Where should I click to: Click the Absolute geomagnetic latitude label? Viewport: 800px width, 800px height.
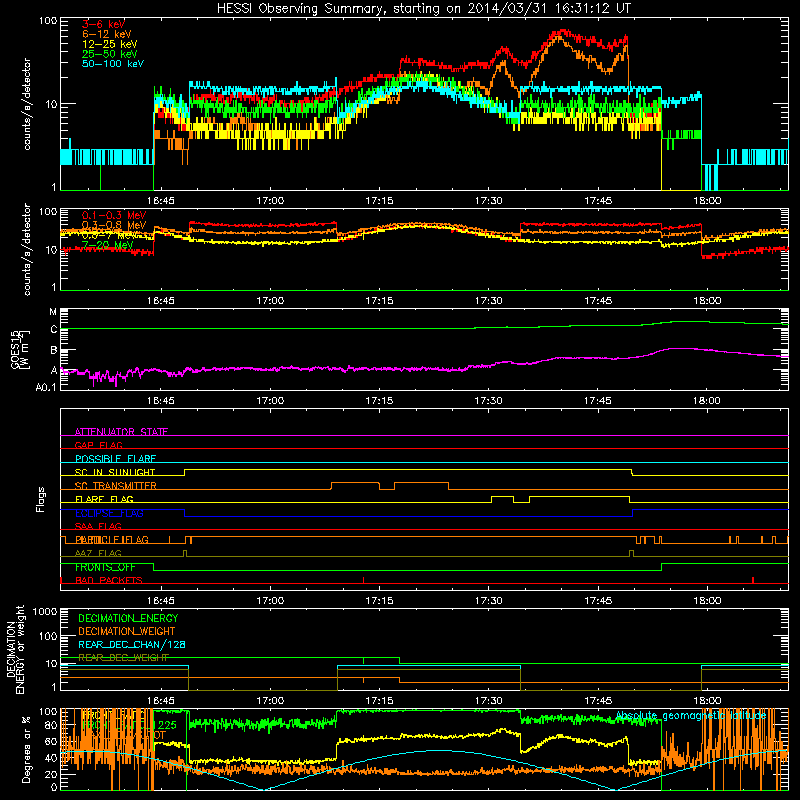pyautogui.click(x=691, y=715)
